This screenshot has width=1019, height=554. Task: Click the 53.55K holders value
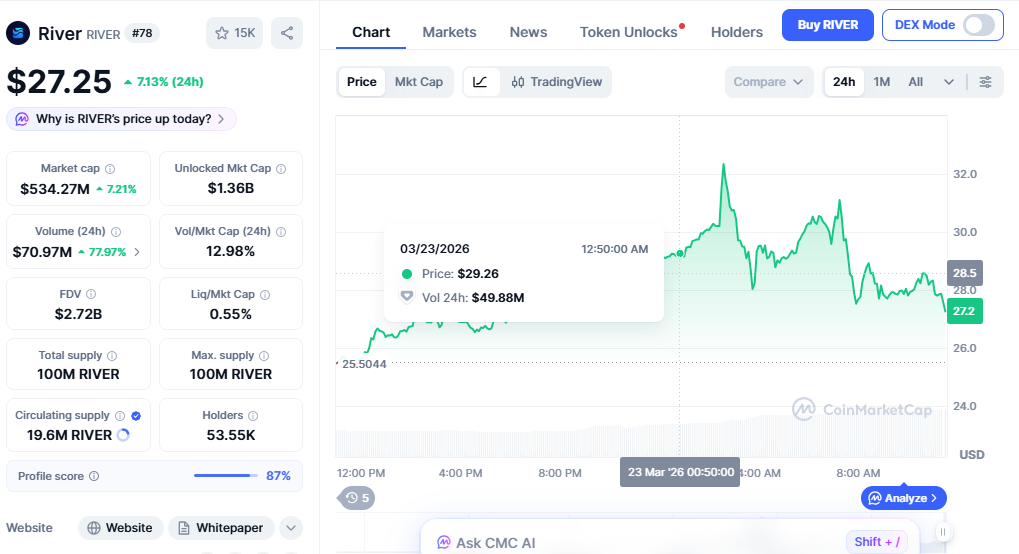tap(231, 435)
